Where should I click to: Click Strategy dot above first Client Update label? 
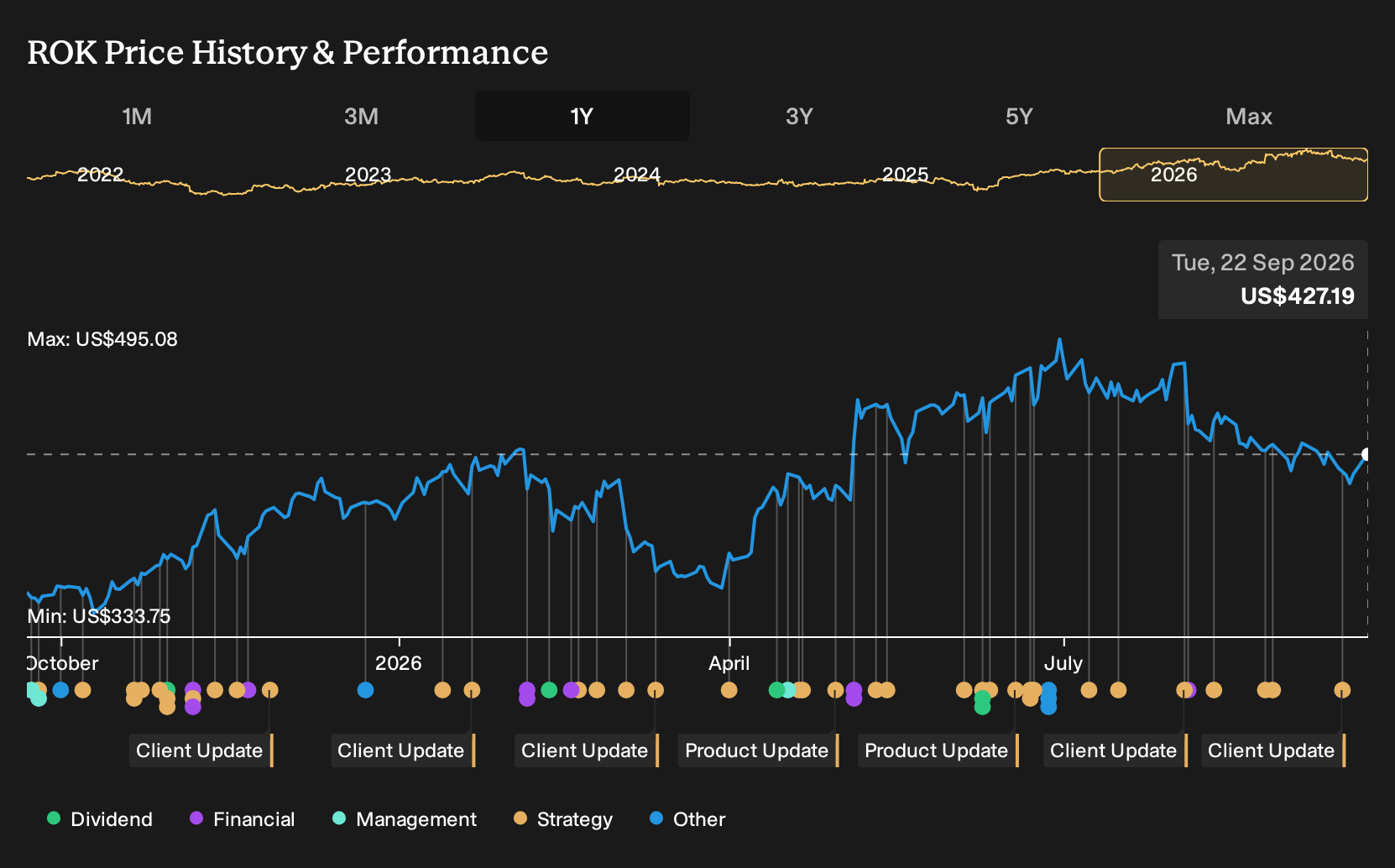[x=269, y=690]
